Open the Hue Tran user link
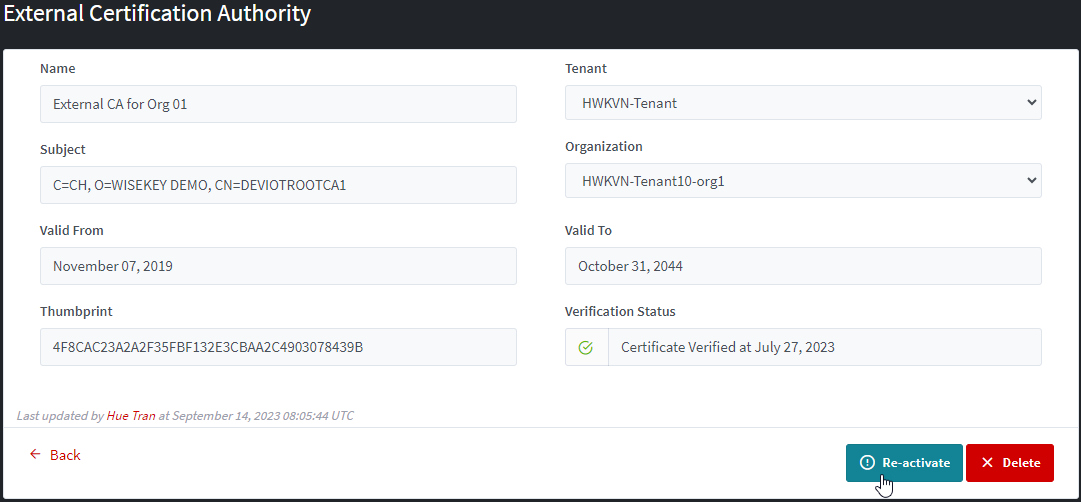Viewport: 1081px width, 502px height. (x=131, y=415)
